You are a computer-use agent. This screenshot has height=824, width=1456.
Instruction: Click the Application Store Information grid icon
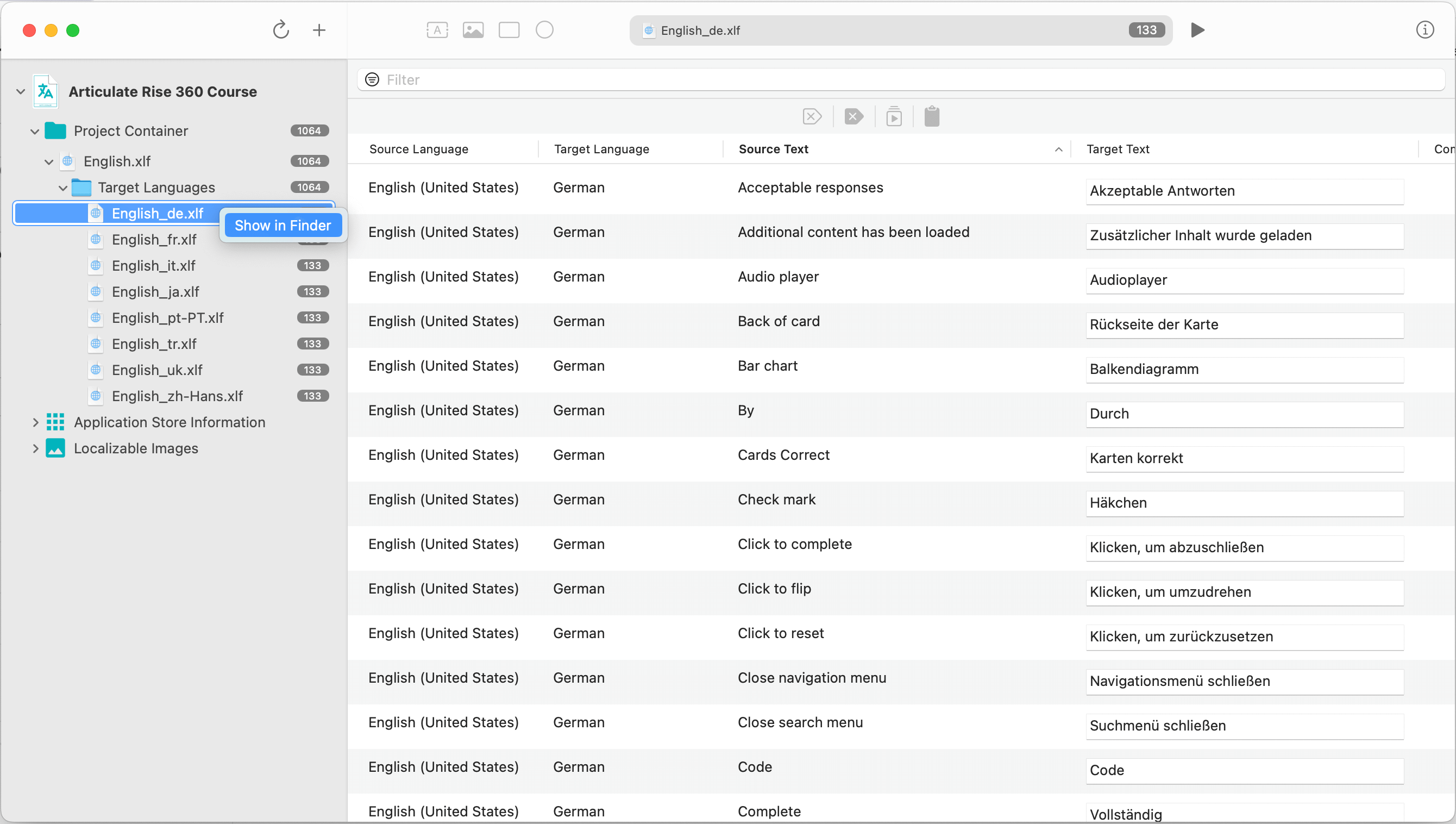click(55, 422)
